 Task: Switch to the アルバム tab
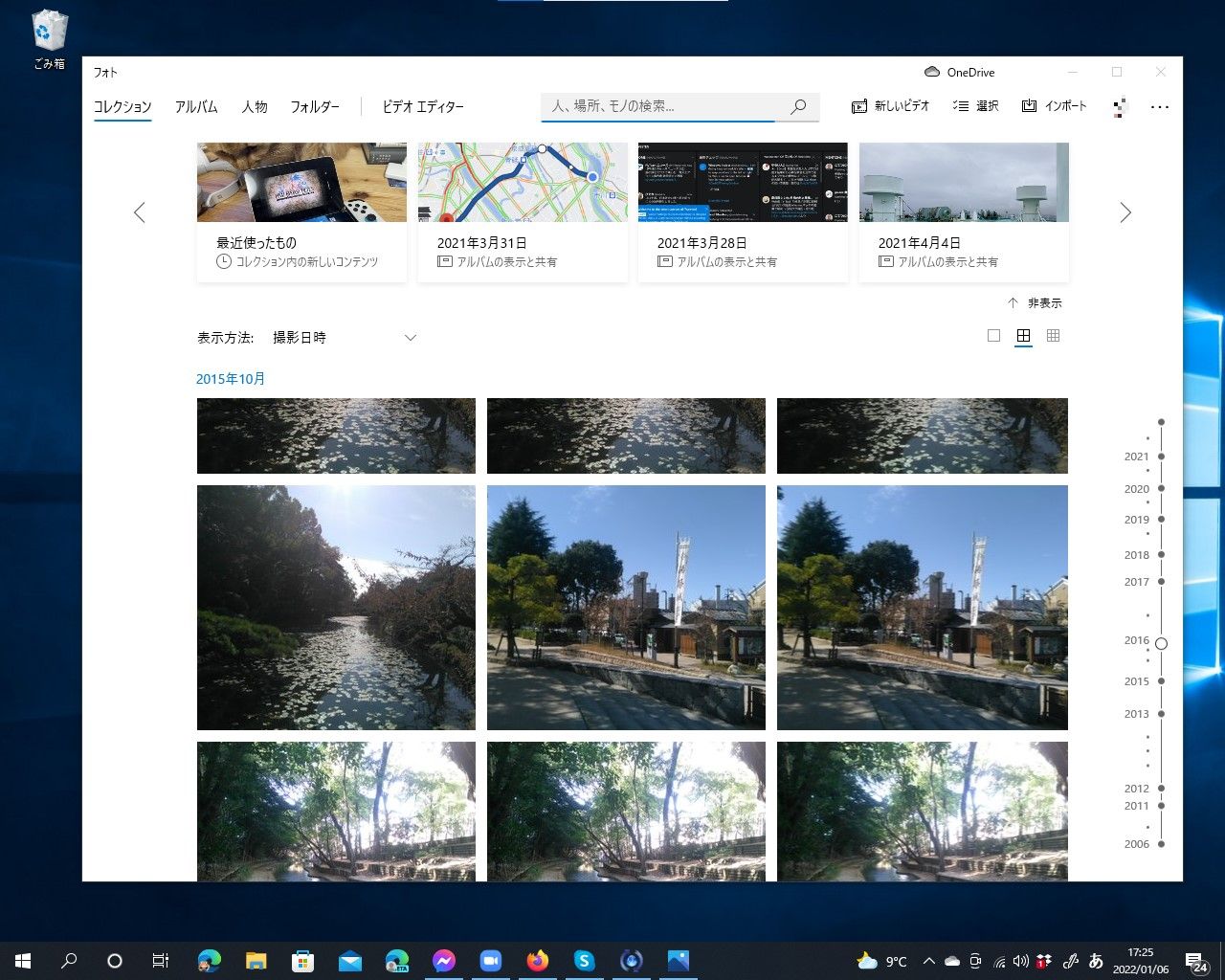tap(195, 106)
